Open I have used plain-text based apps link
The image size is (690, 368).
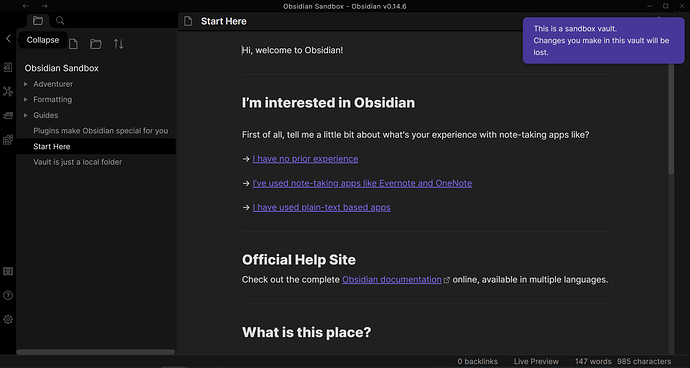point(321,207)
